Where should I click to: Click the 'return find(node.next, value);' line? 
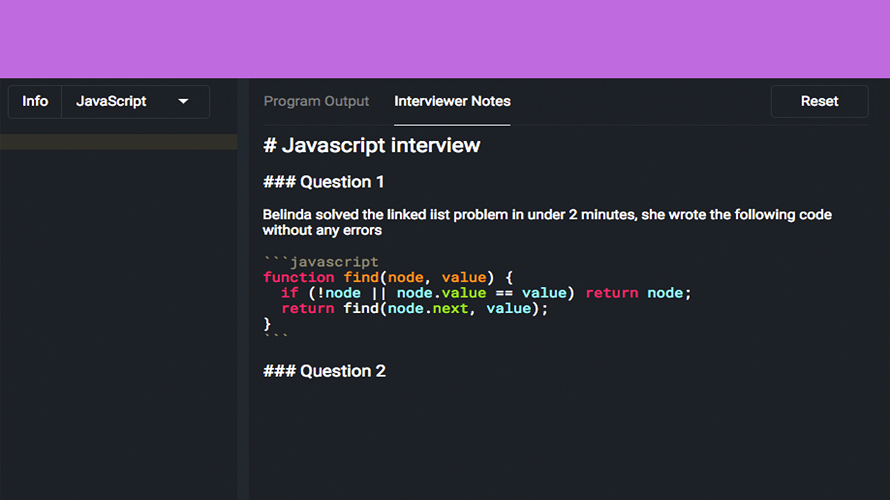pyautogui.click(x=415, y=309)
